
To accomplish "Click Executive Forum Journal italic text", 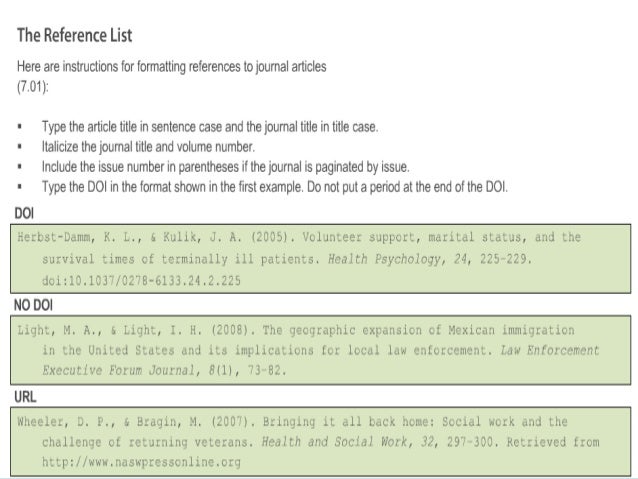I will [118, 370].
